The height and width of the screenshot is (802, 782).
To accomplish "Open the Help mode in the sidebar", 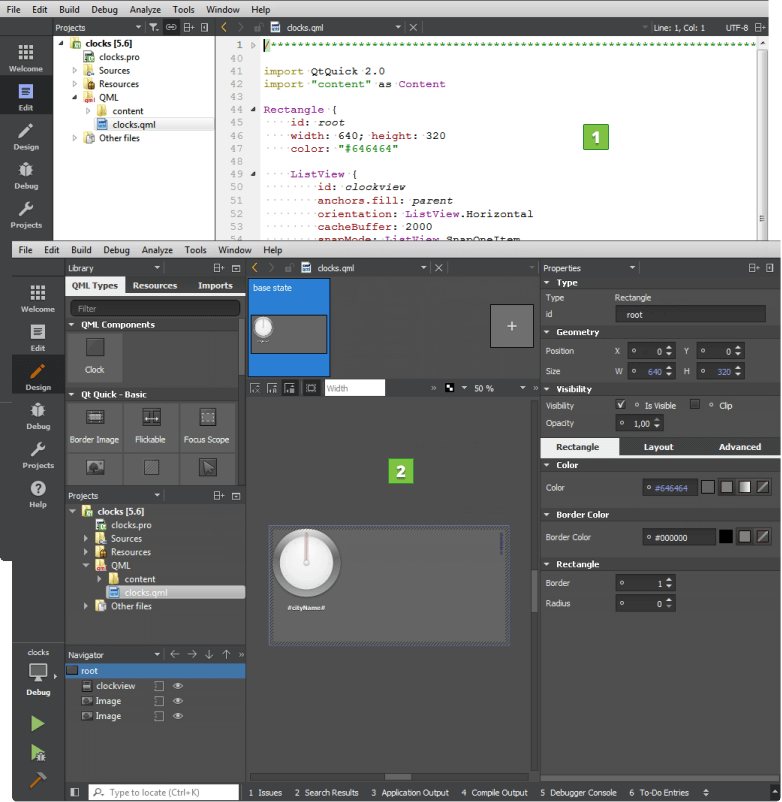I will [38, 492].
